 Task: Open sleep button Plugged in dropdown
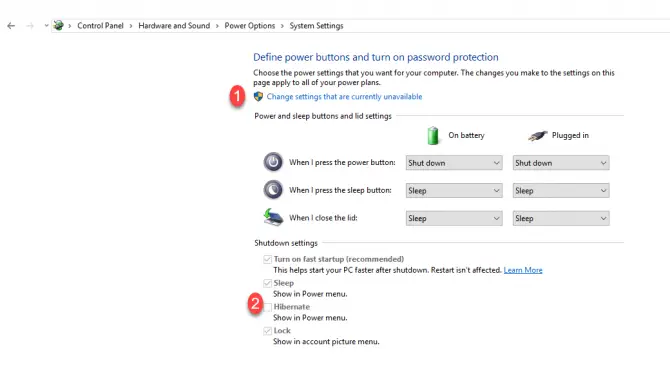click(x=561, y=191)
